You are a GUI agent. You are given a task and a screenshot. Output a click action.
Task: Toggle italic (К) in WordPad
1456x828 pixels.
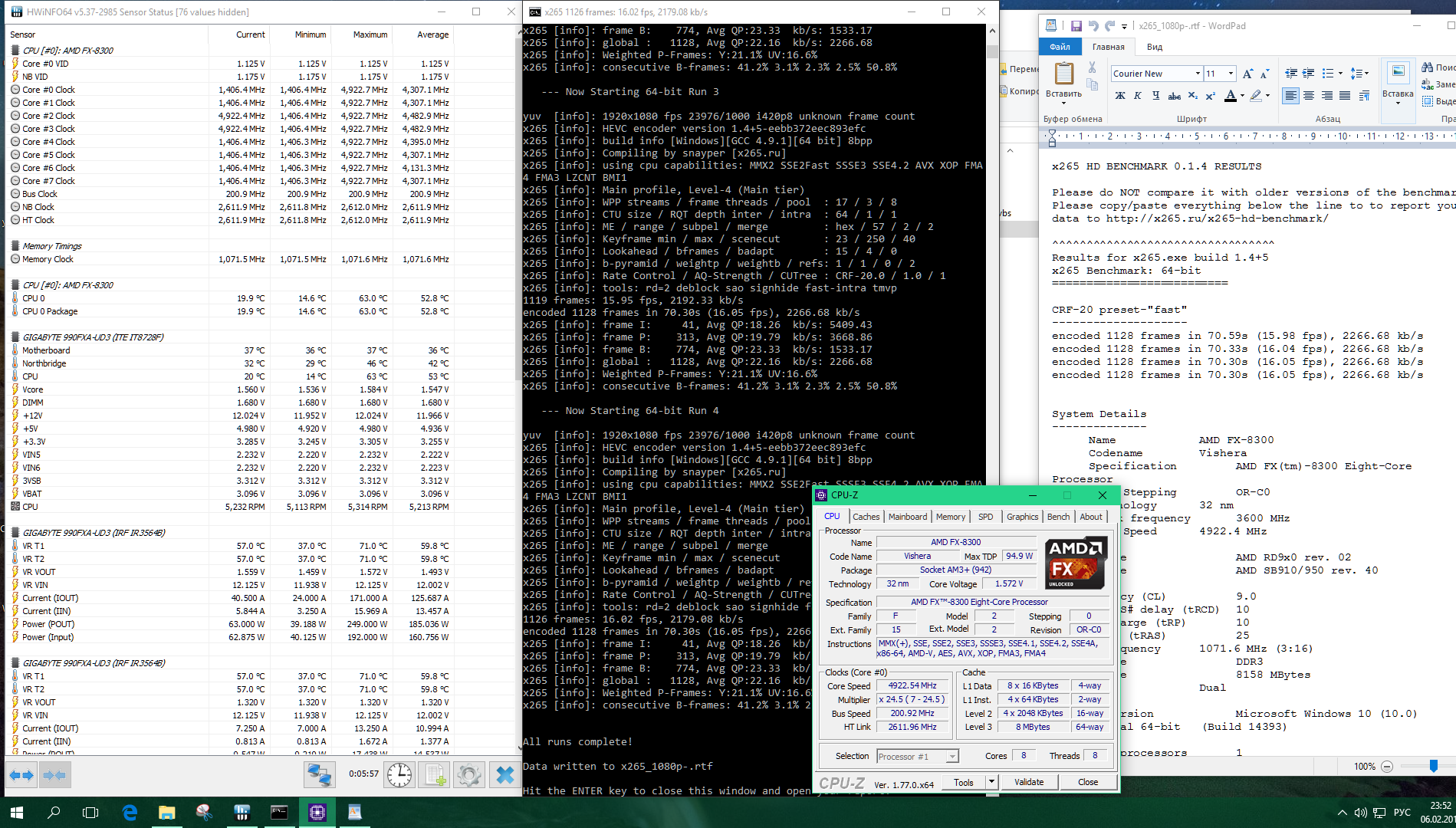(1138, 96)
